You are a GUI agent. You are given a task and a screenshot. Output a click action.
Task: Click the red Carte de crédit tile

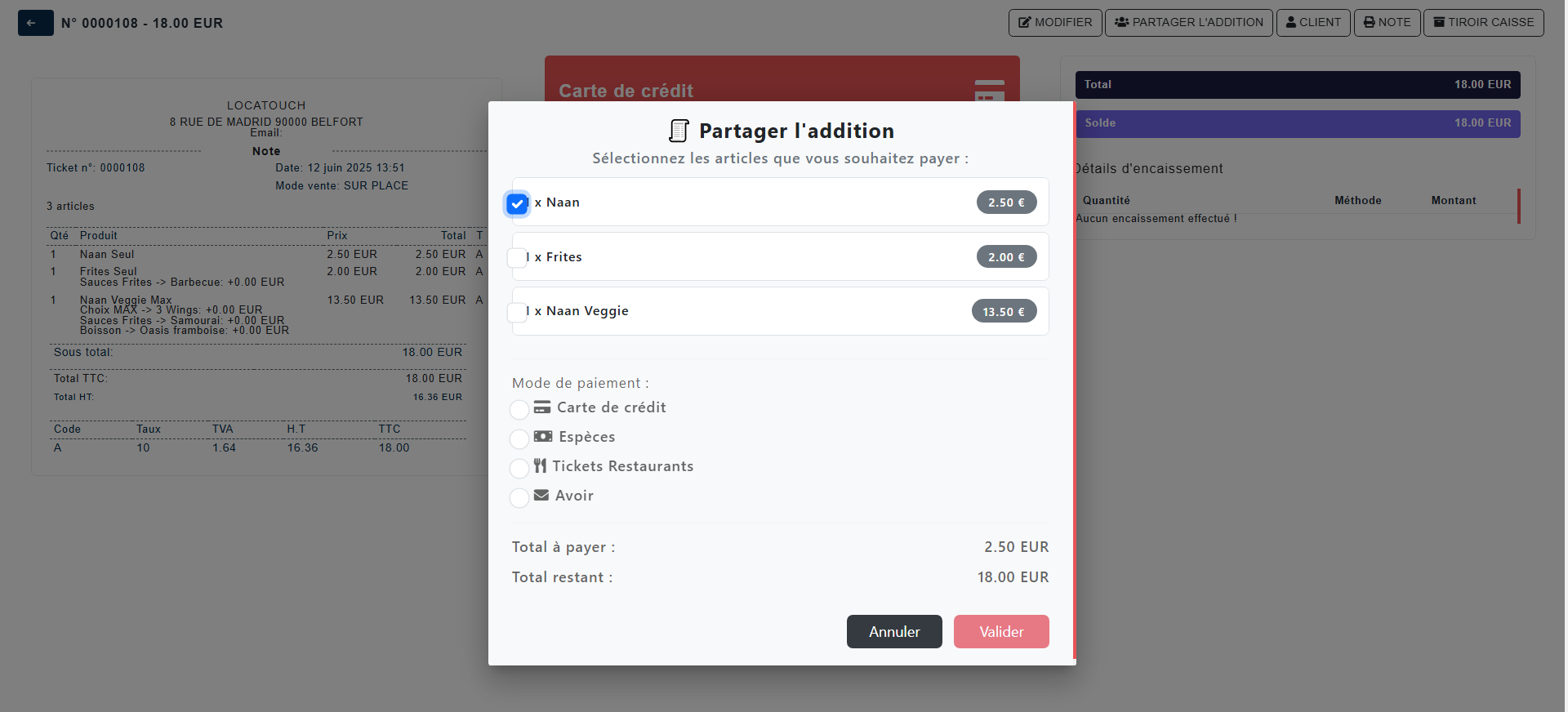point(782,79)
